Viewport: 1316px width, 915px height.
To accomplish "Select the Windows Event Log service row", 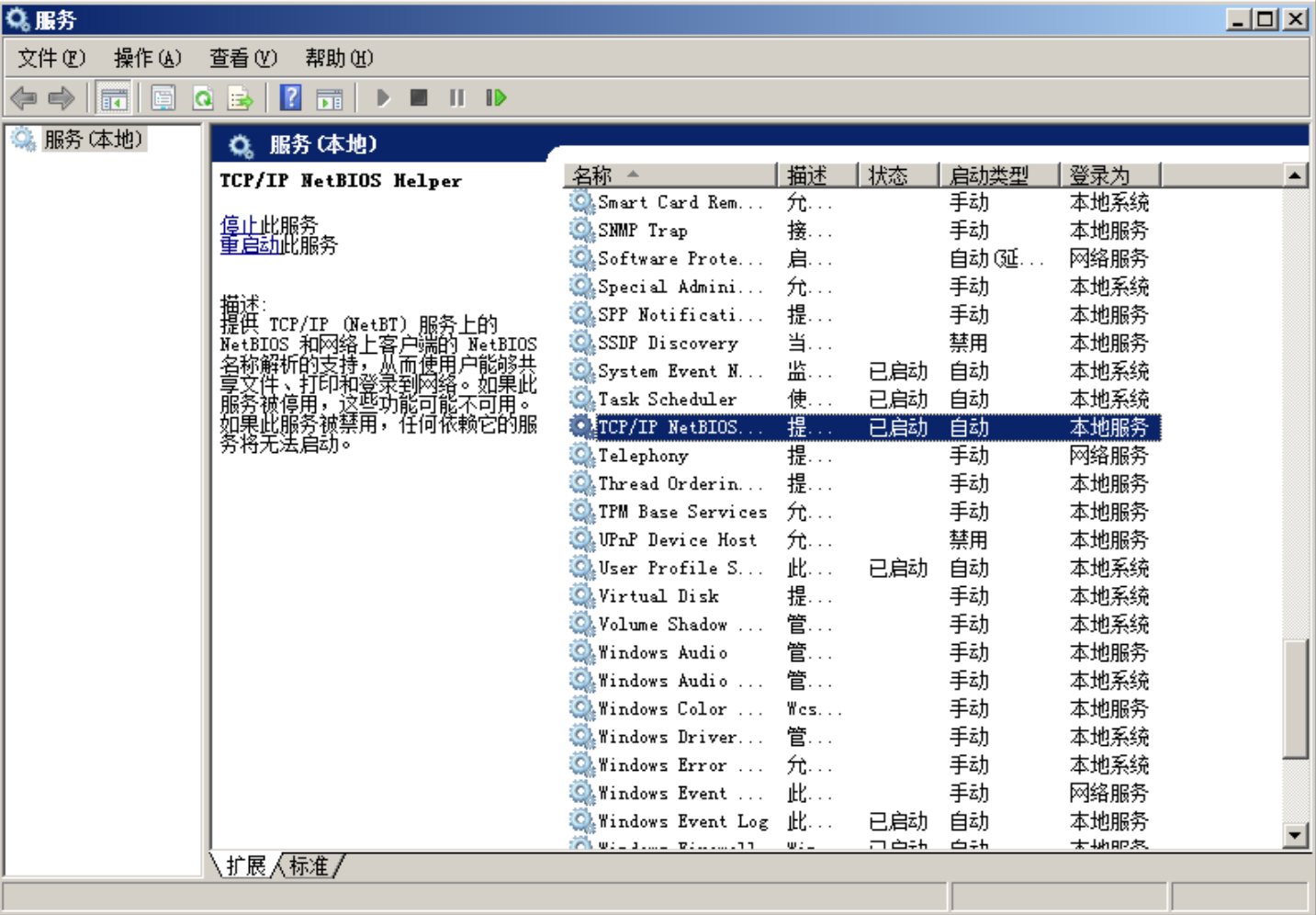I will pos(682,821).
